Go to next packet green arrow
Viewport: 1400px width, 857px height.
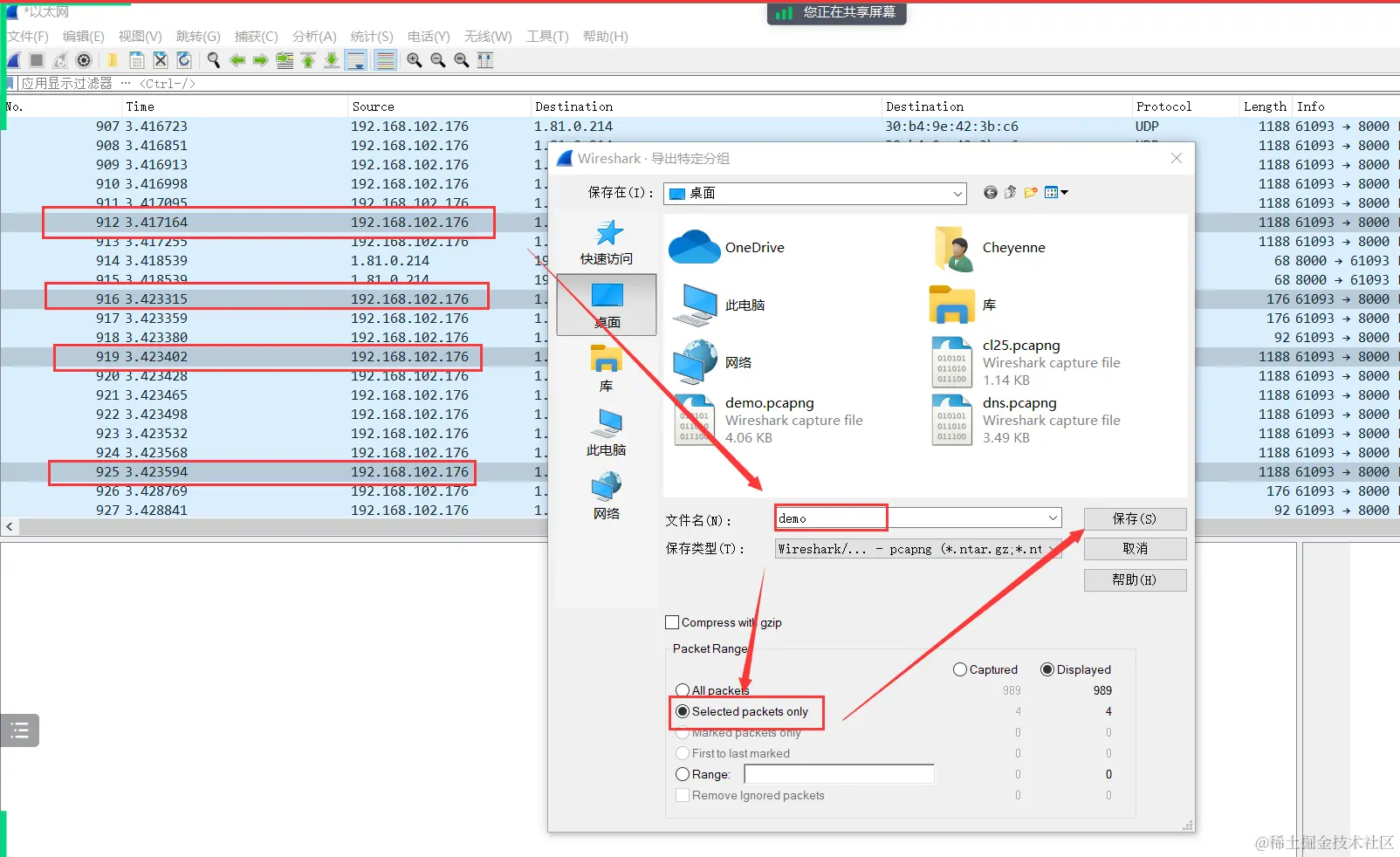coord(260,60)
